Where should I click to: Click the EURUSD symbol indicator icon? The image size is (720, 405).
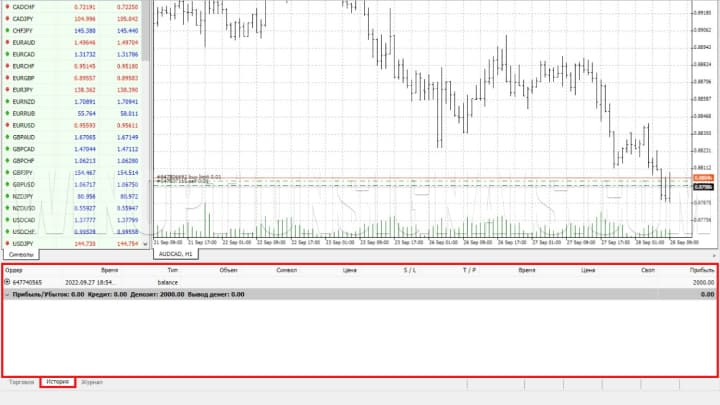[7, 124]
